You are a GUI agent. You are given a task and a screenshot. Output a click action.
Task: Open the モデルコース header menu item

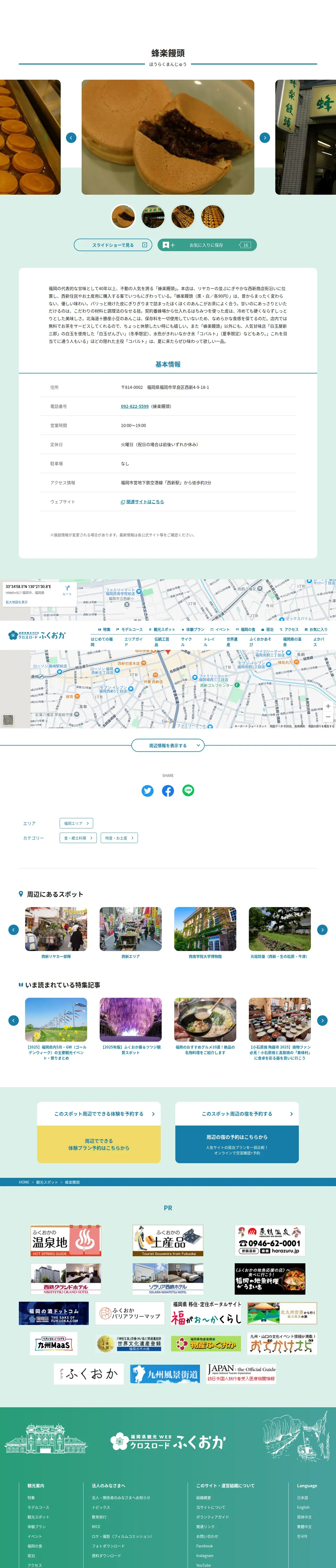click(129, 629)
